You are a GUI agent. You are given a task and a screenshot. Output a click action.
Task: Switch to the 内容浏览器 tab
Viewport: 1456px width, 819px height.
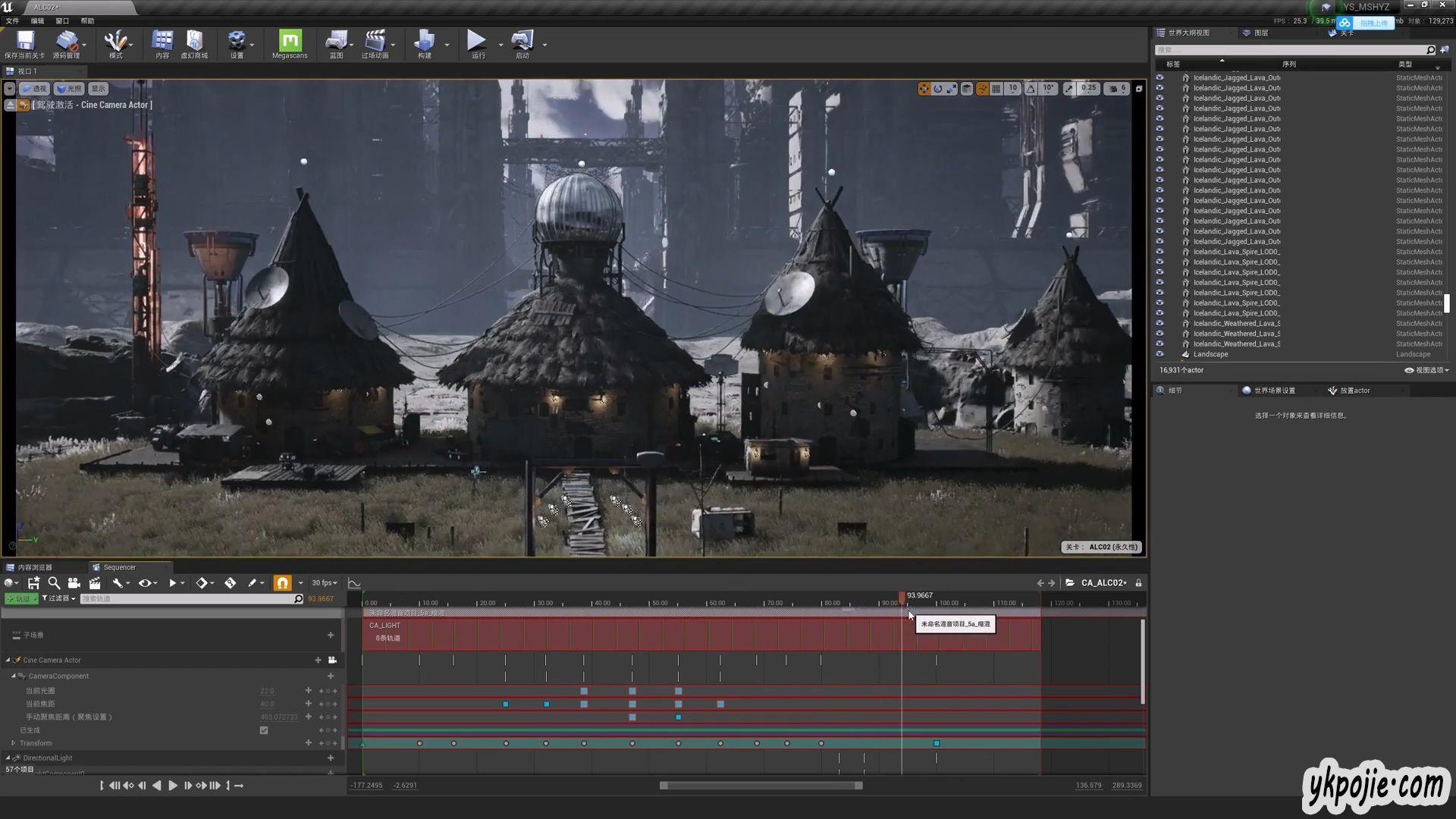click(x=34, y=567)
